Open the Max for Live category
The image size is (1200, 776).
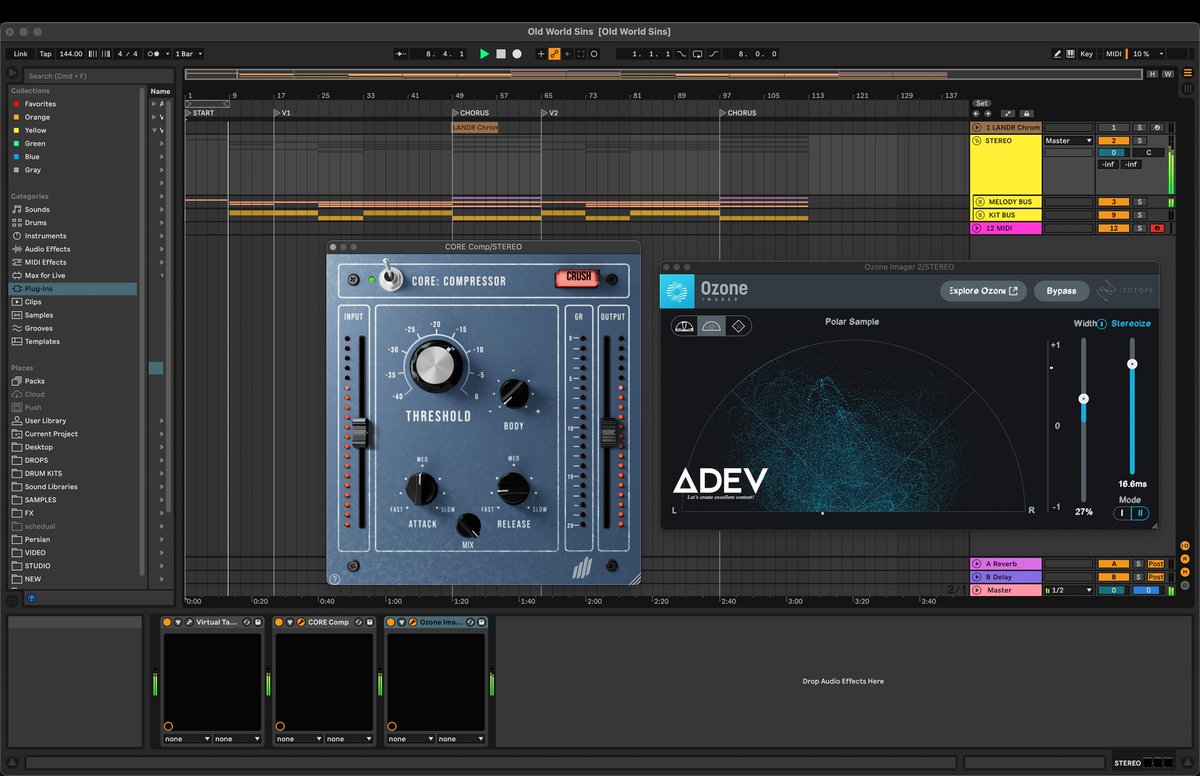(72, 275)
